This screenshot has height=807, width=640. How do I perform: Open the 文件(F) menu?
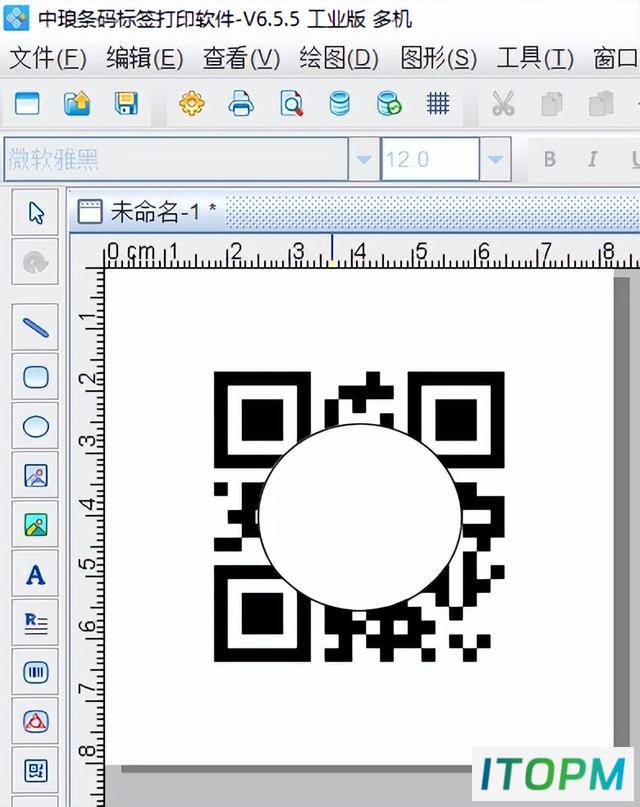point(48,58)
